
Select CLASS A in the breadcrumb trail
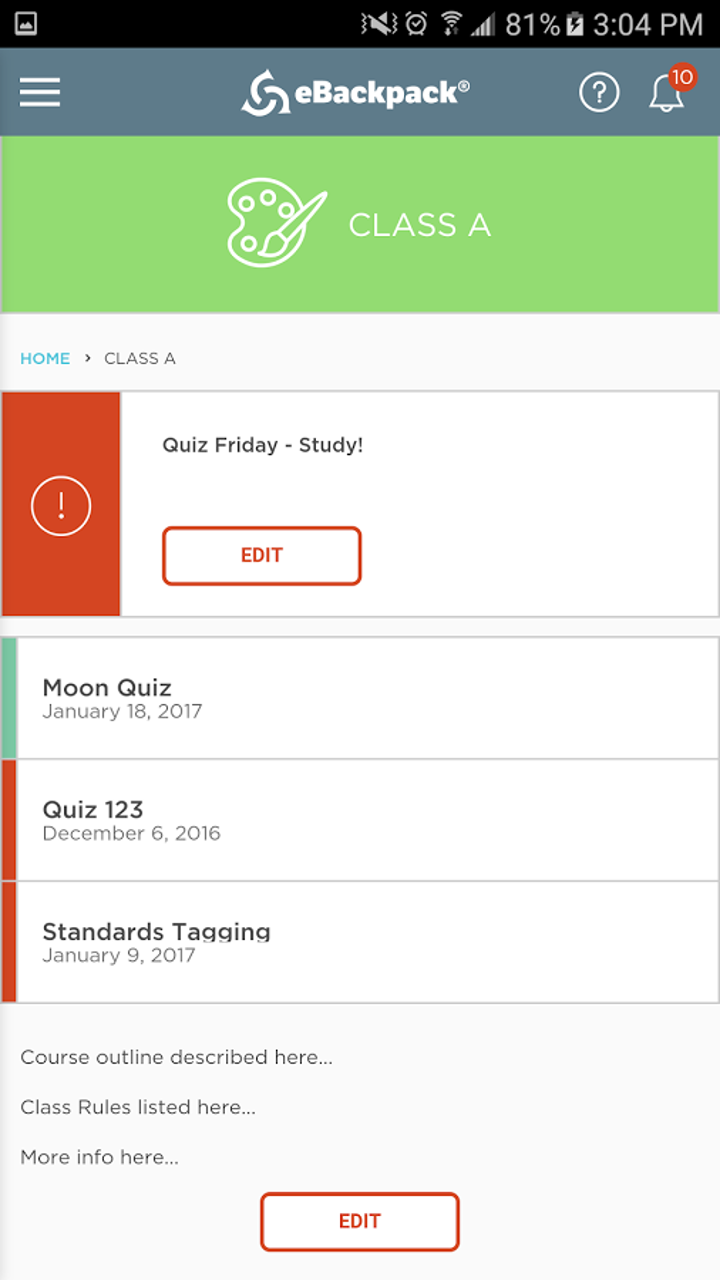pyautogui.click(x=139, y=358)
